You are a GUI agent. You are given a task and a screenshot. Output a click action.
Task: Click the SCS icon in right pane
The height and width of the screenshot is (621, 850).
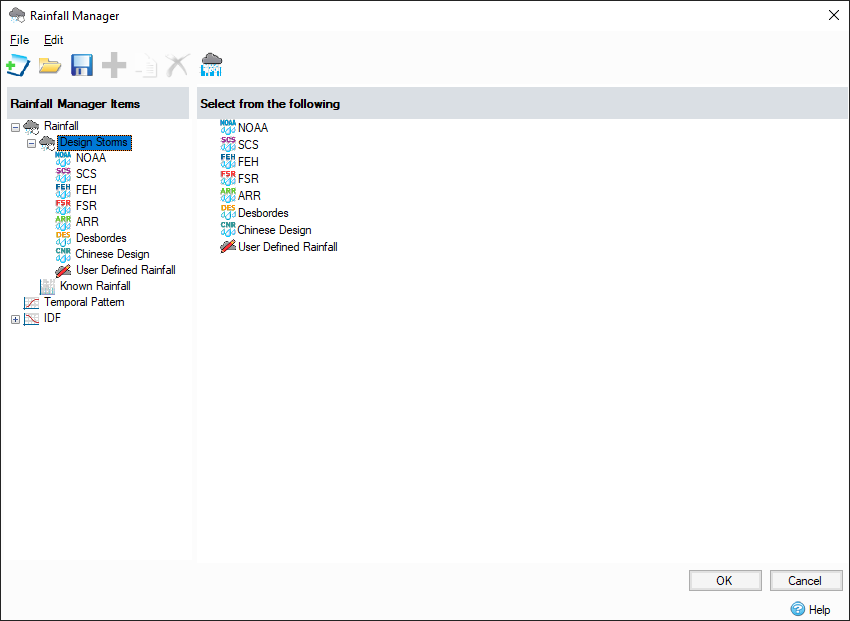[228, 144]
